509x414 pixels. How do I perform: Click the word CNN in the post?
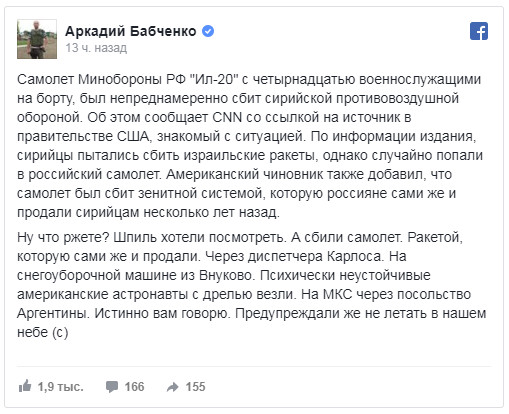click(x=227, y=117)
